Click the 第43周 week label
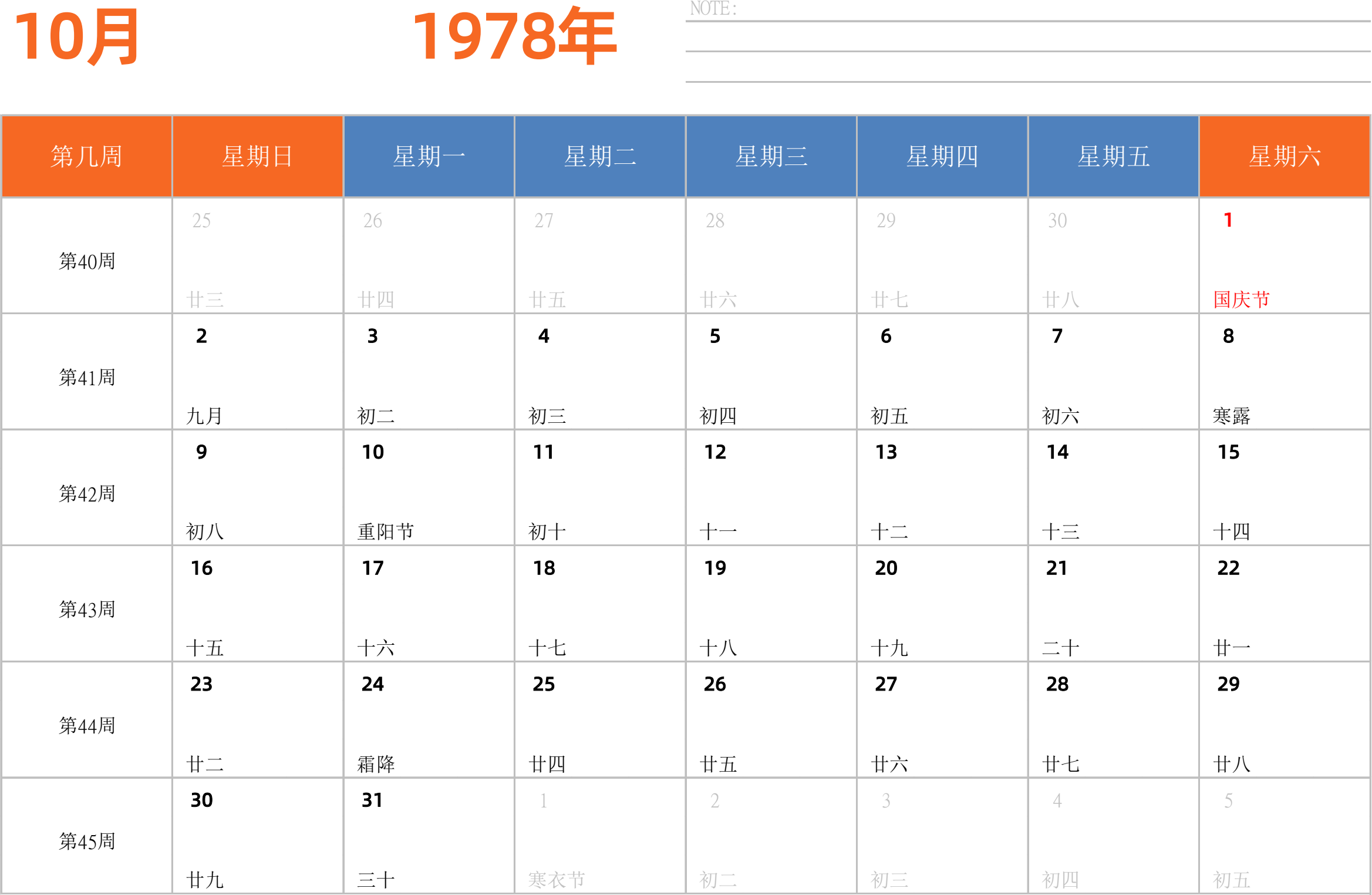 click(87, 610)
